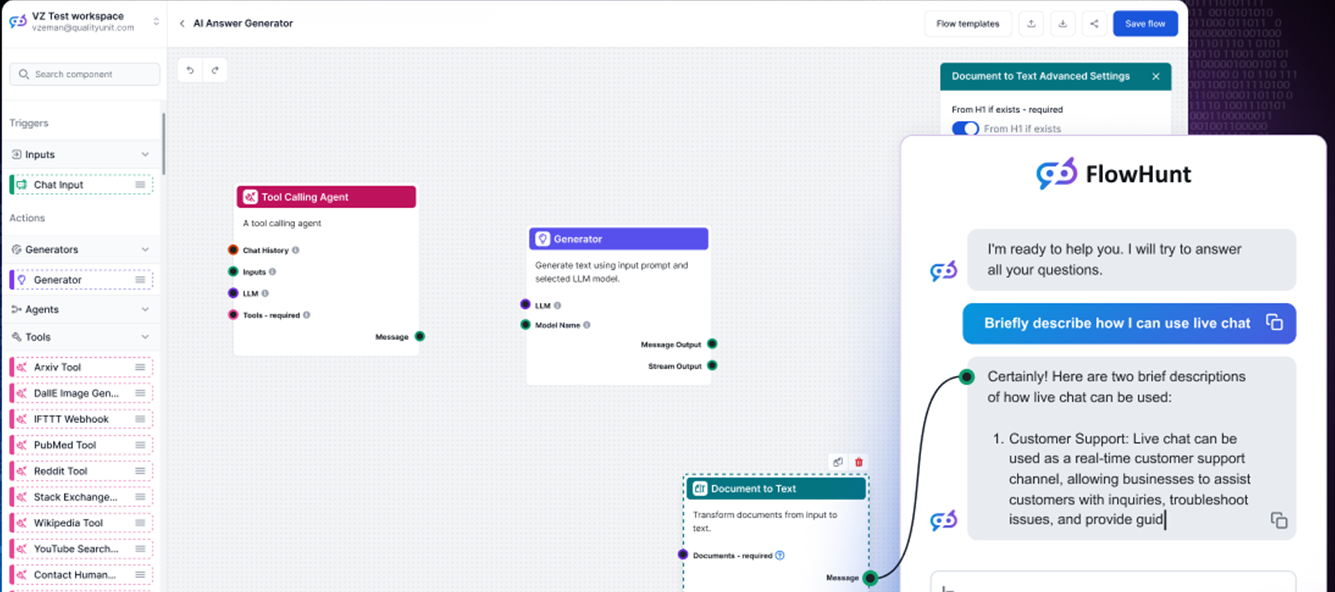Click the undo icon in the flow editor
1335x592 pixels.
point(190,70)
